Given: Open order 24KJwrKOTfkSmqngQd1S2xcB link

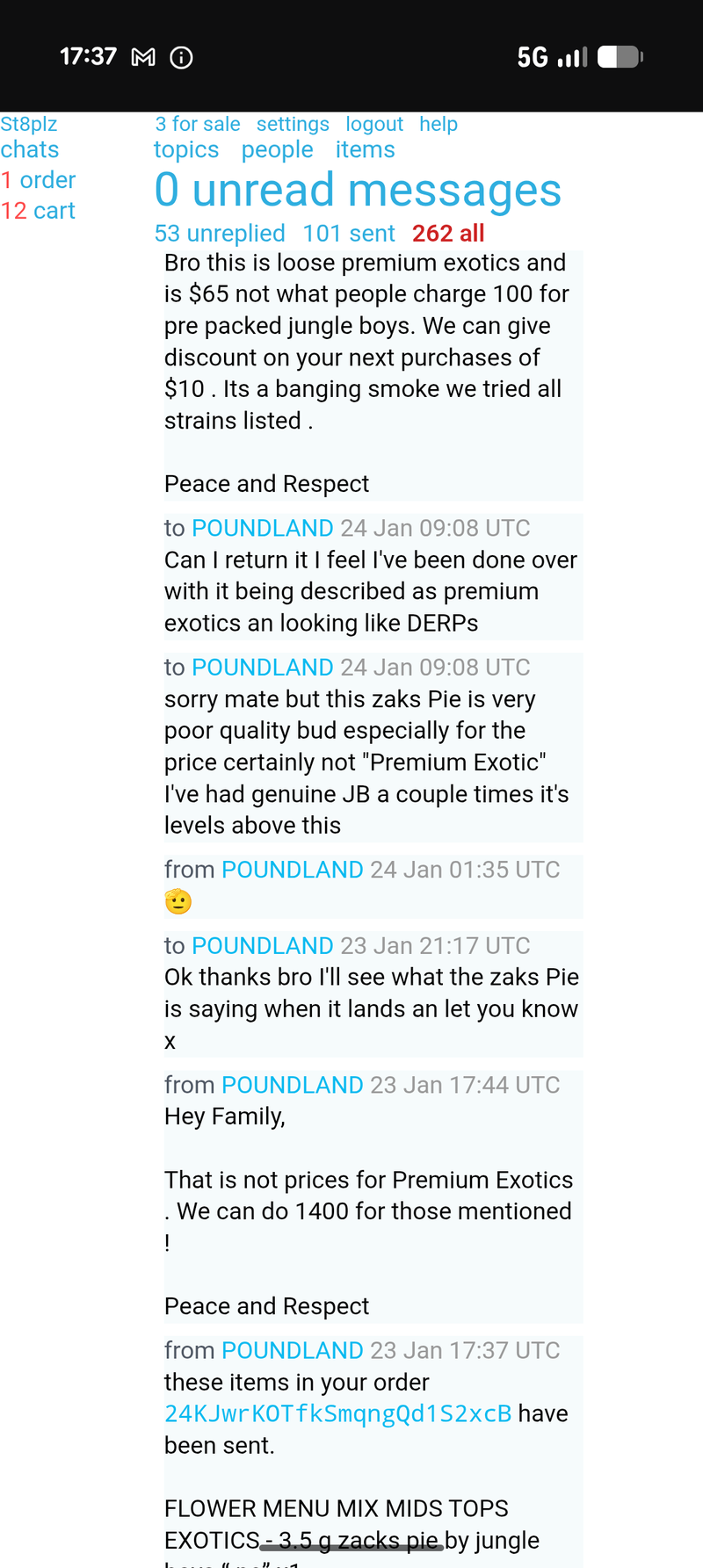Looking at the screenshot, I should [x=337, y=1413].
